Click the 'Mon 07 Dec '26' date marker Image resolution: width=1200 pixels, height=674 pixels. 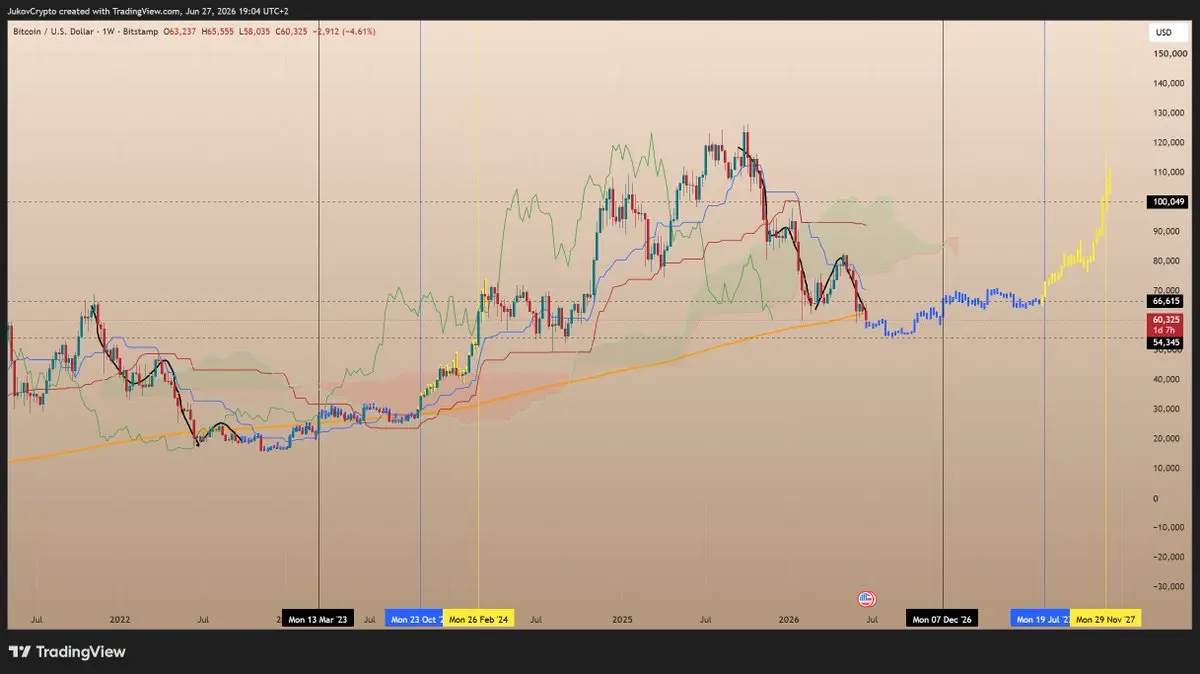coord(940,620)
